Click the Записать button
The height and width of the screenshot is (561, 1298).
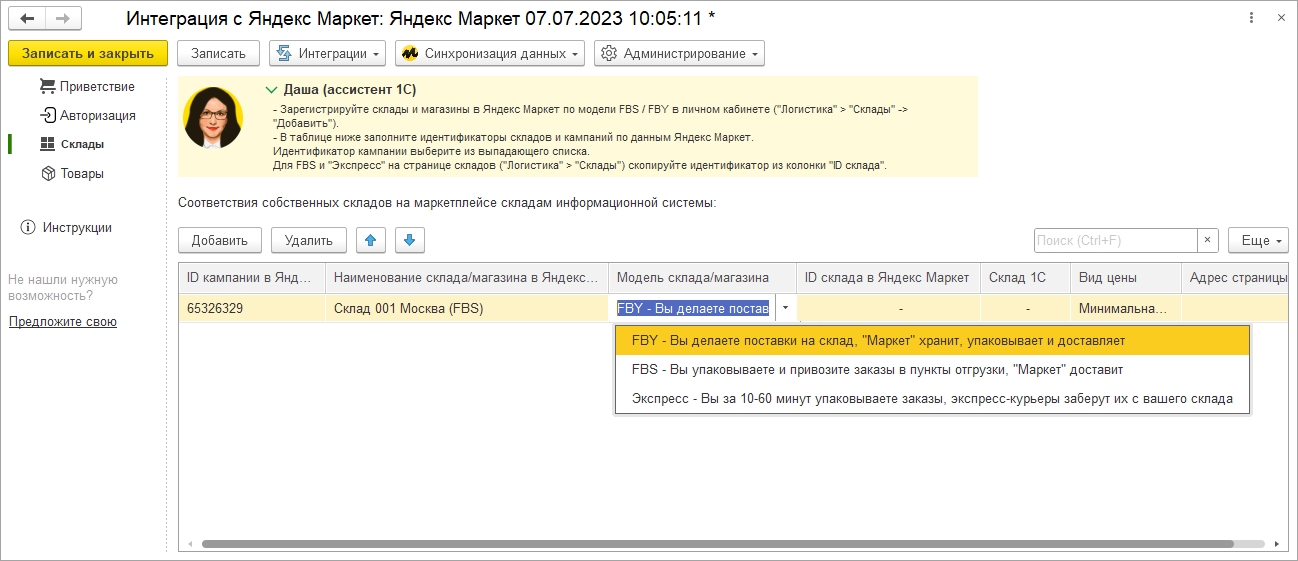point(218,53)
